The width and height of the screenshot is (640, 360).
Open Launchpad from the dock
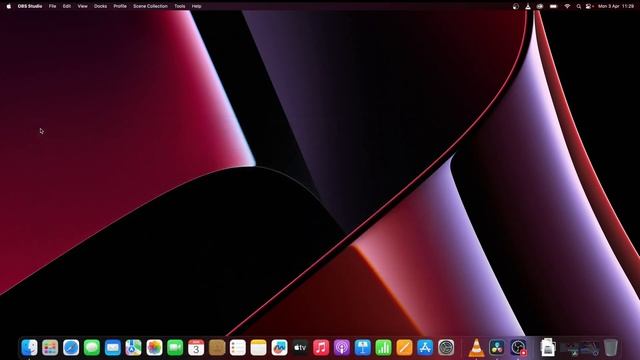click(x=50, y=348)
